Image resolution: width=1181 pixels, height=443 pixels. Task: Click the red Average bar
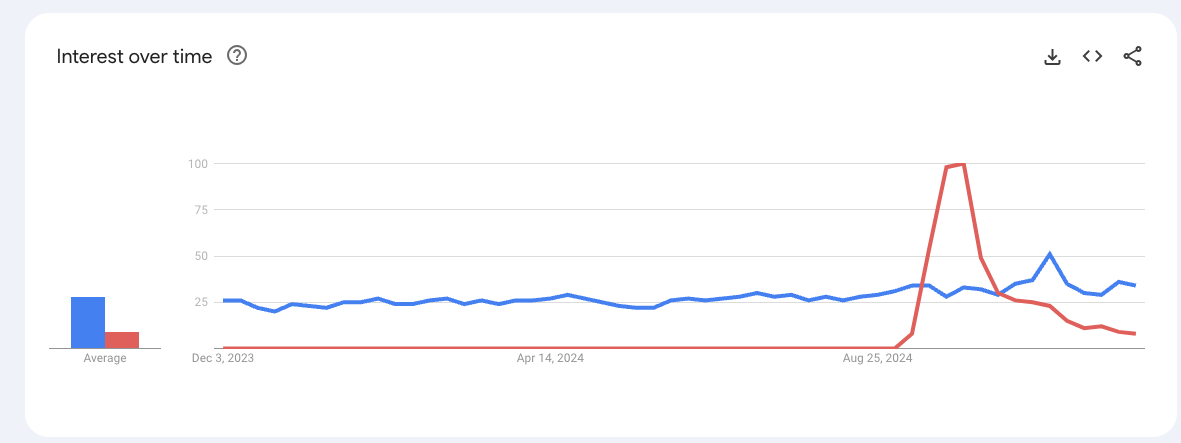click(x=122, y=339)
